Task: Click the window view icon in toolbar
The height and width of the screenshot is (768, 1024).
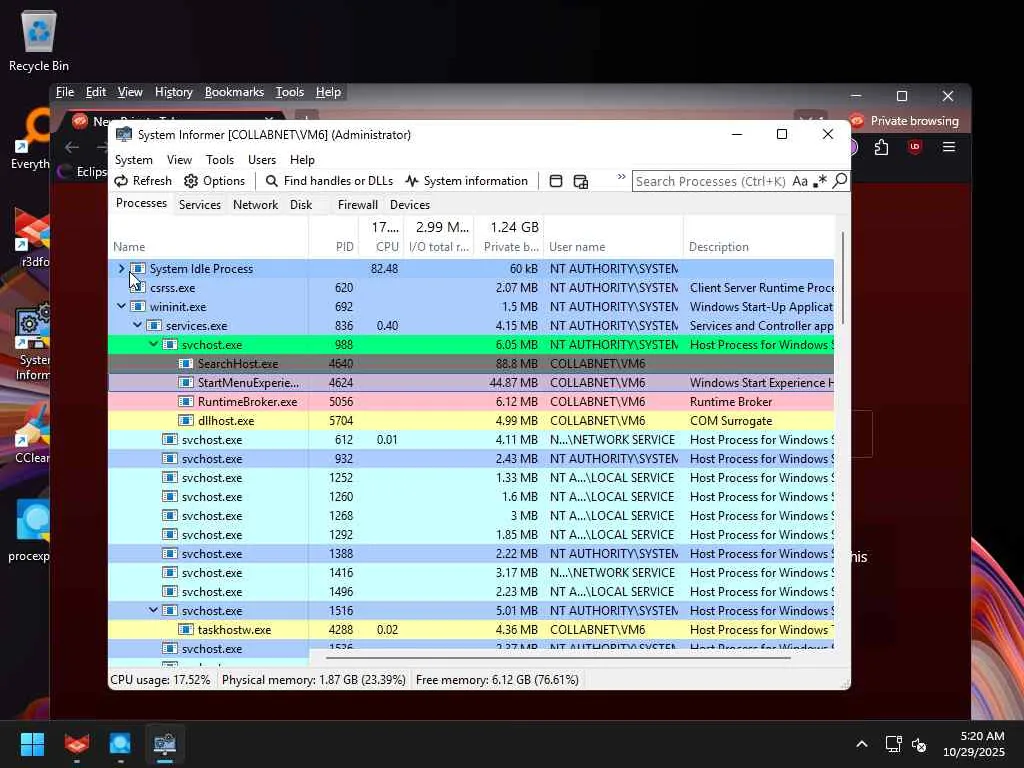Action: tap(556, 181)
